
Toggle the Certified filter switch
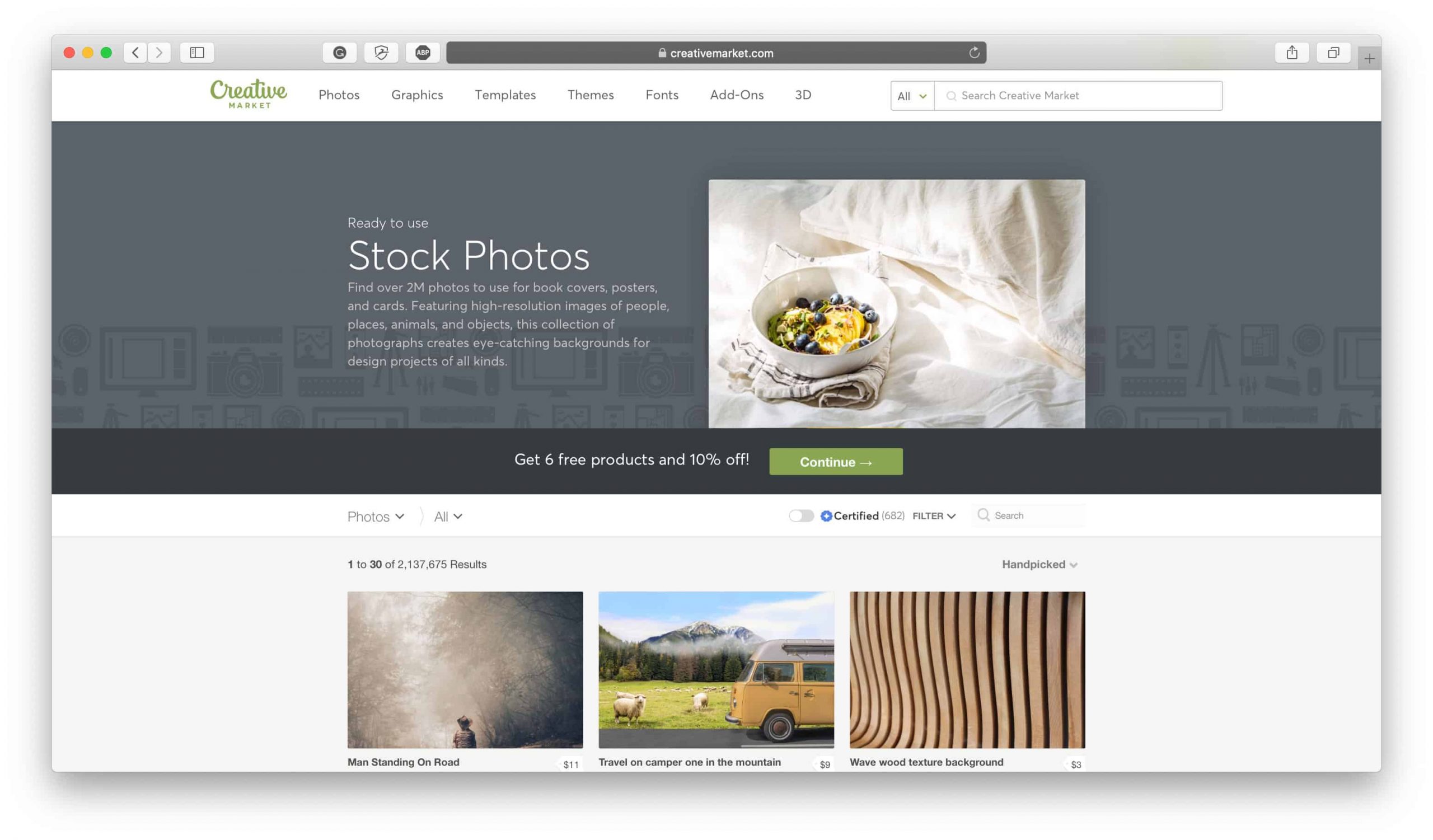pos(801,515)
